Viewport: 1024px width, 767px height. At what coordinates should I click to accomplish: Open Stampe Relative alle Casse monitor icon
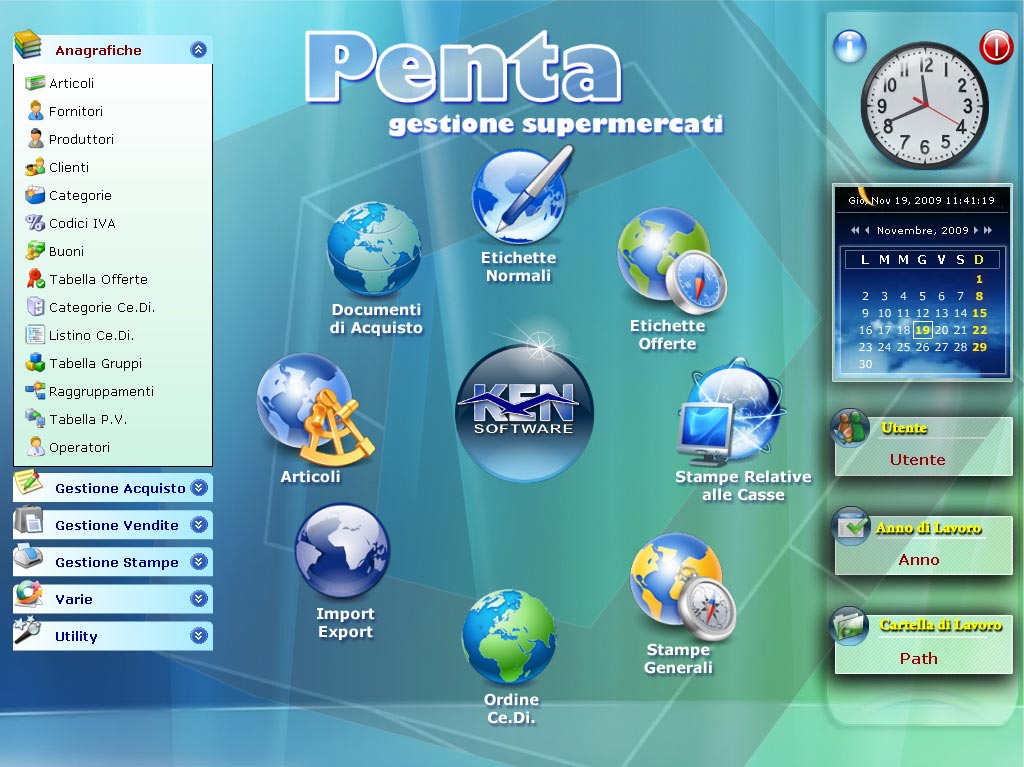coord(730,412)
